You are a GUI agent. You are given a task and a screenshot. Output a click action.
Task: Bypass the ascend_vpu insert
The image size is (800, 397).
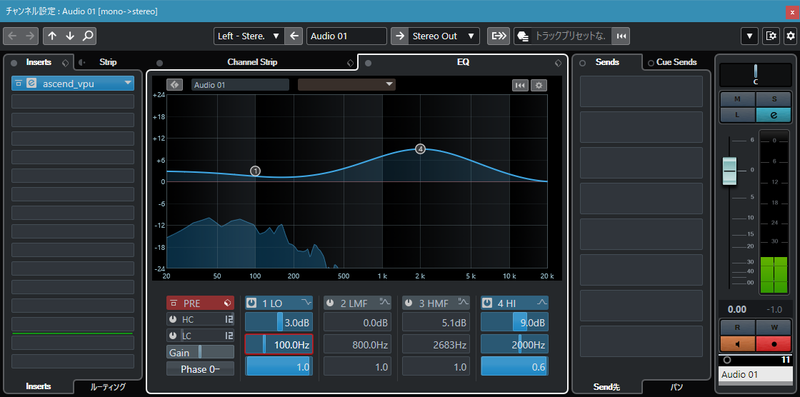(x=18, y=84)
